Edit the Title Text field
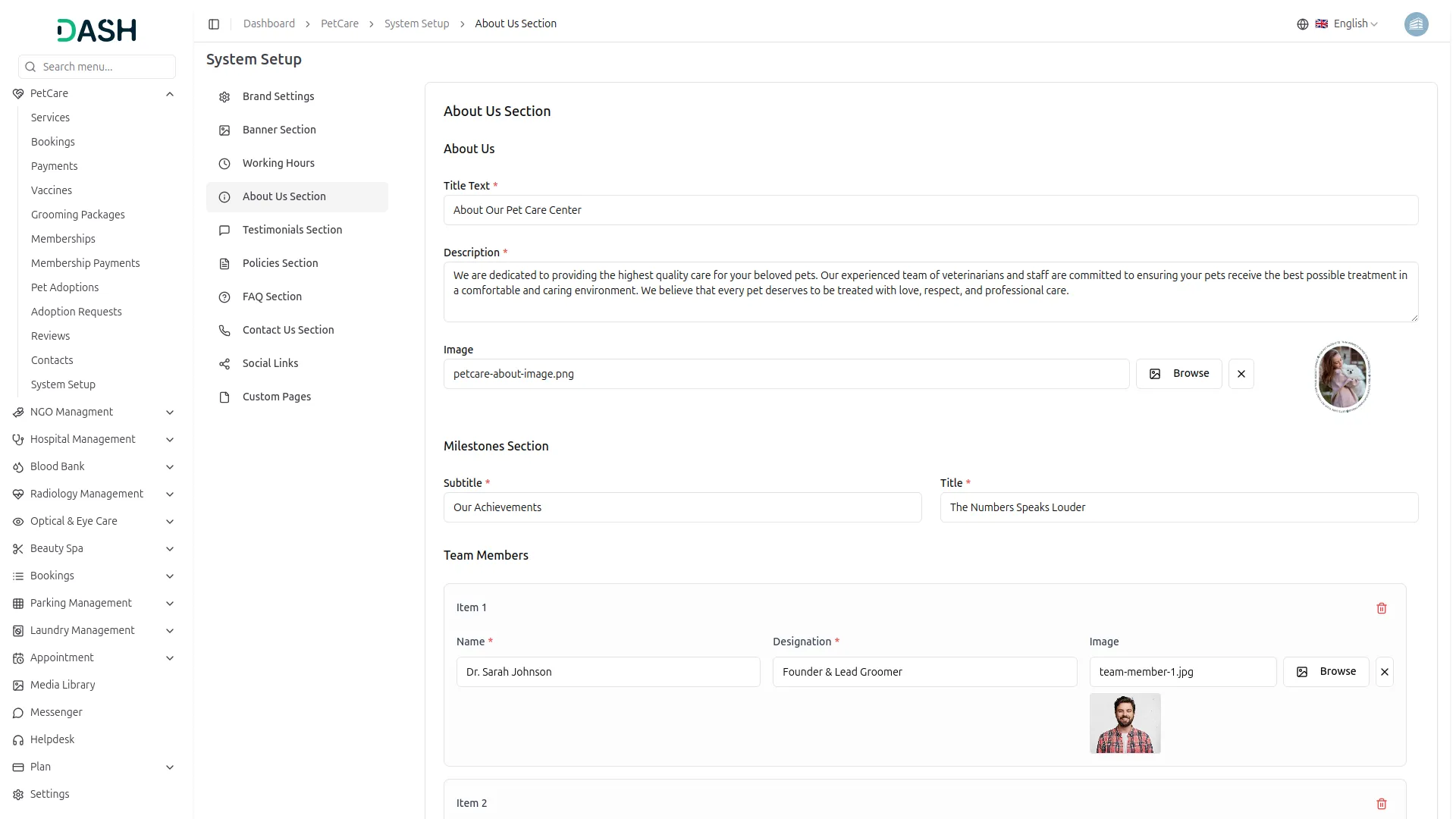The image size is (1456, 819). pos(931,210)
